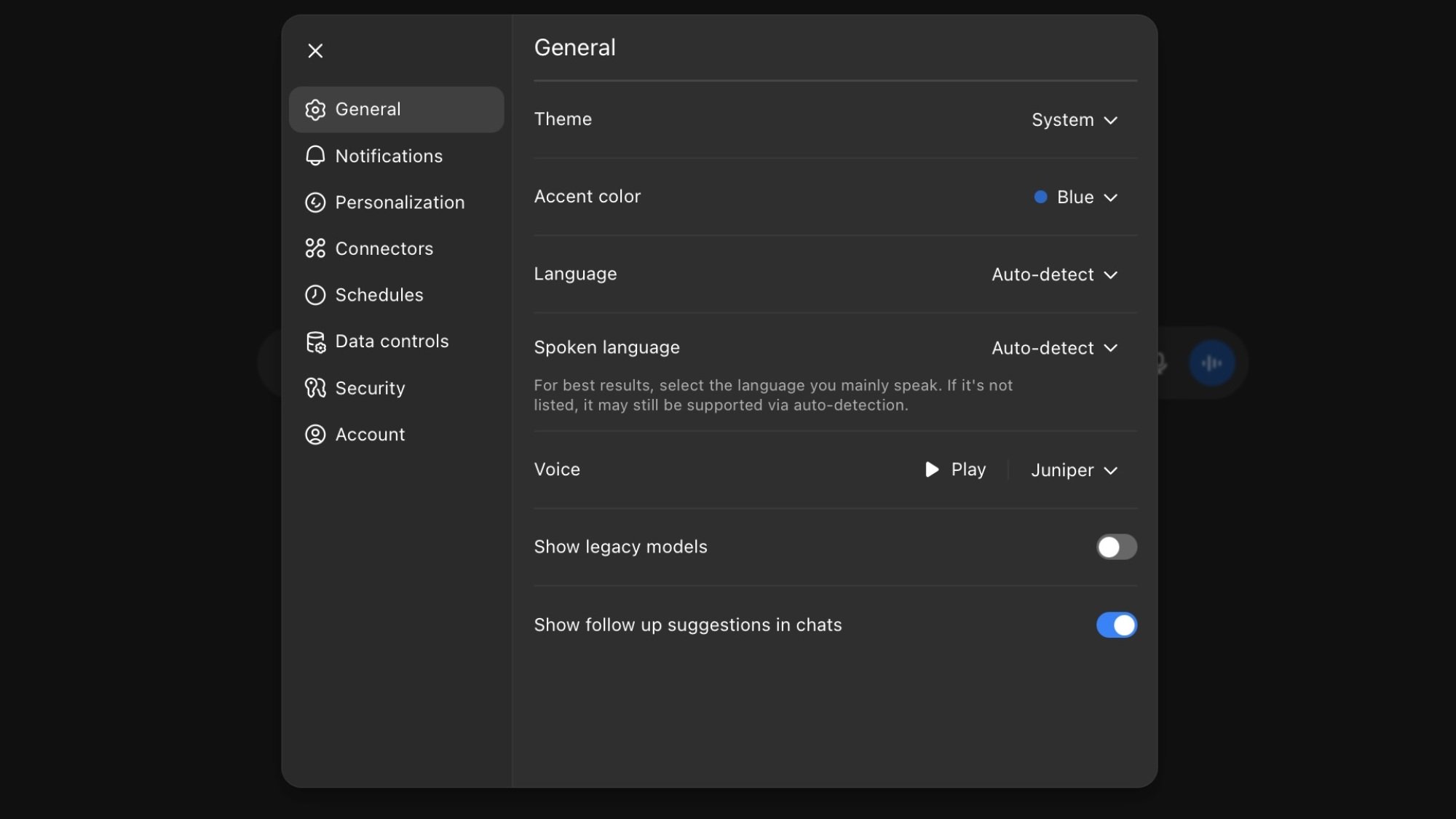Close the settings dialog with the X icon
The width and height of the screenshot is (1456, 819).
tap(315, 51)
